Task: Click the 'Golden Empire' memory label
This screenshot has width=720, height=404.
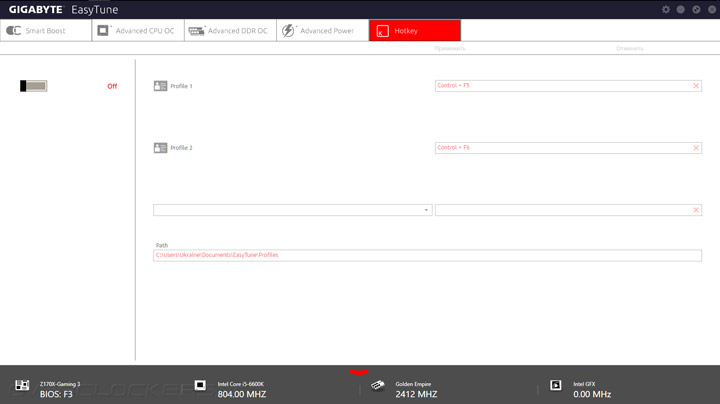Action: (413, 384)
